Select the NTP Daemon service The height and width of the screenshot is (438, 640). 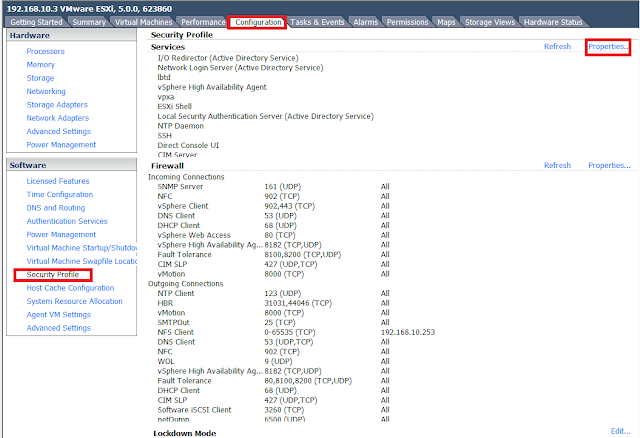point(180,126)
